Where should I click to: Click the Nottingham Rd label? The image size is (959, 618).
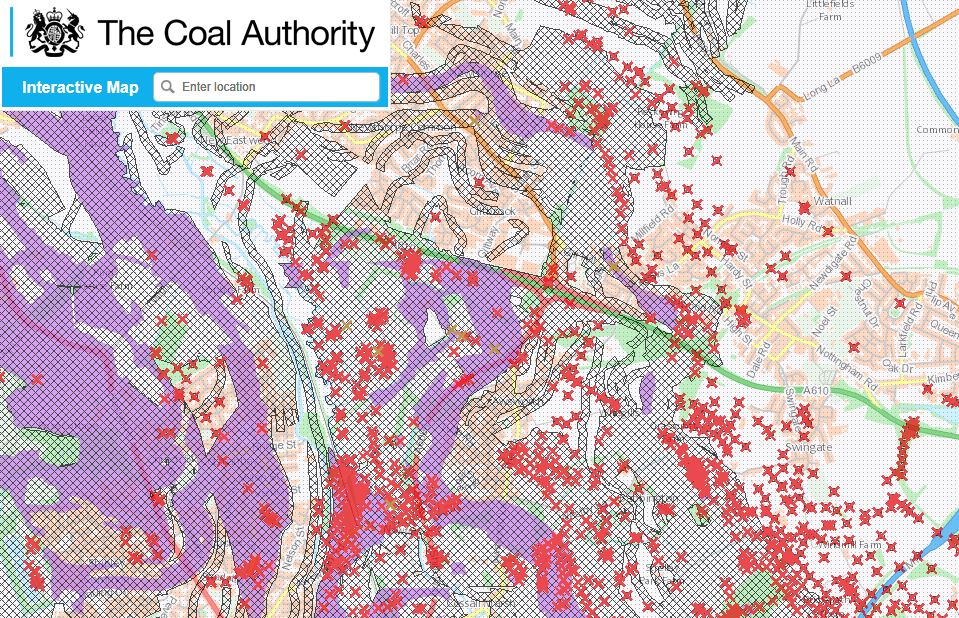click(x=847, y=363)
